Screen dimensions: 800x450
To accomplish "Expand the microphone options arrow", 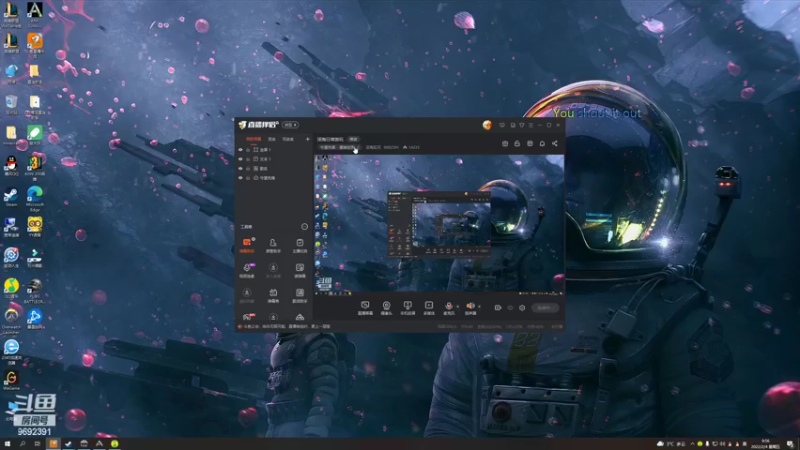I will coord(457,307).
